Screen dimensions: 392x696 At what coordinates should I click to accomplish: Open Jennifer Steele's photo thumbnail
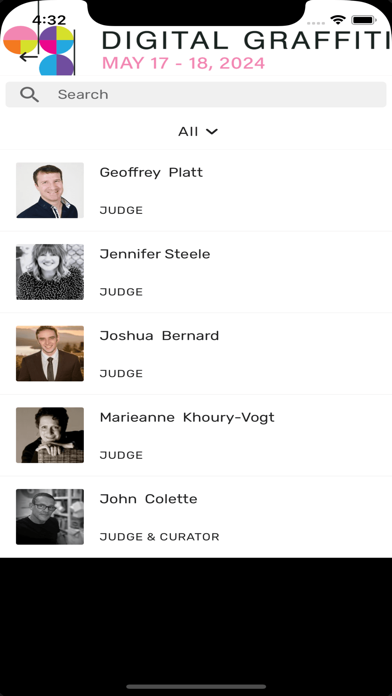(50, 272)
